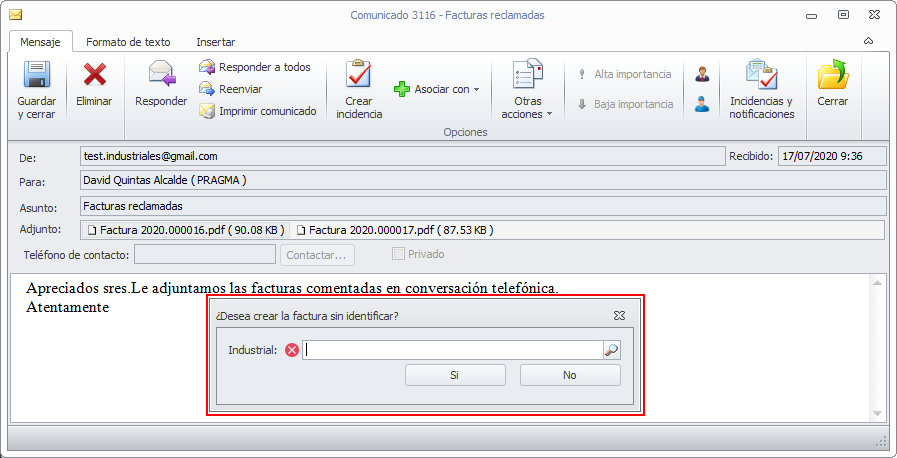This screenshot has height=458, width=897.
Task: Open attachment Factura 2020.000017.pdf
Action: click(395, 230)
